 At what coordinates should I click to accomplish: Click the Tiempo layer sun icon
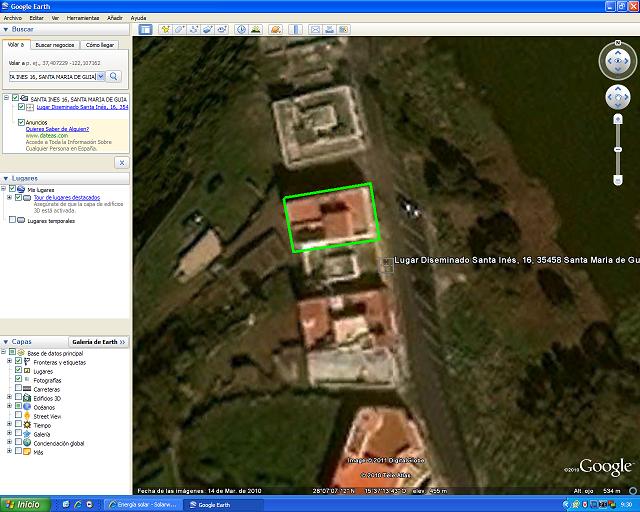(27, 425)
